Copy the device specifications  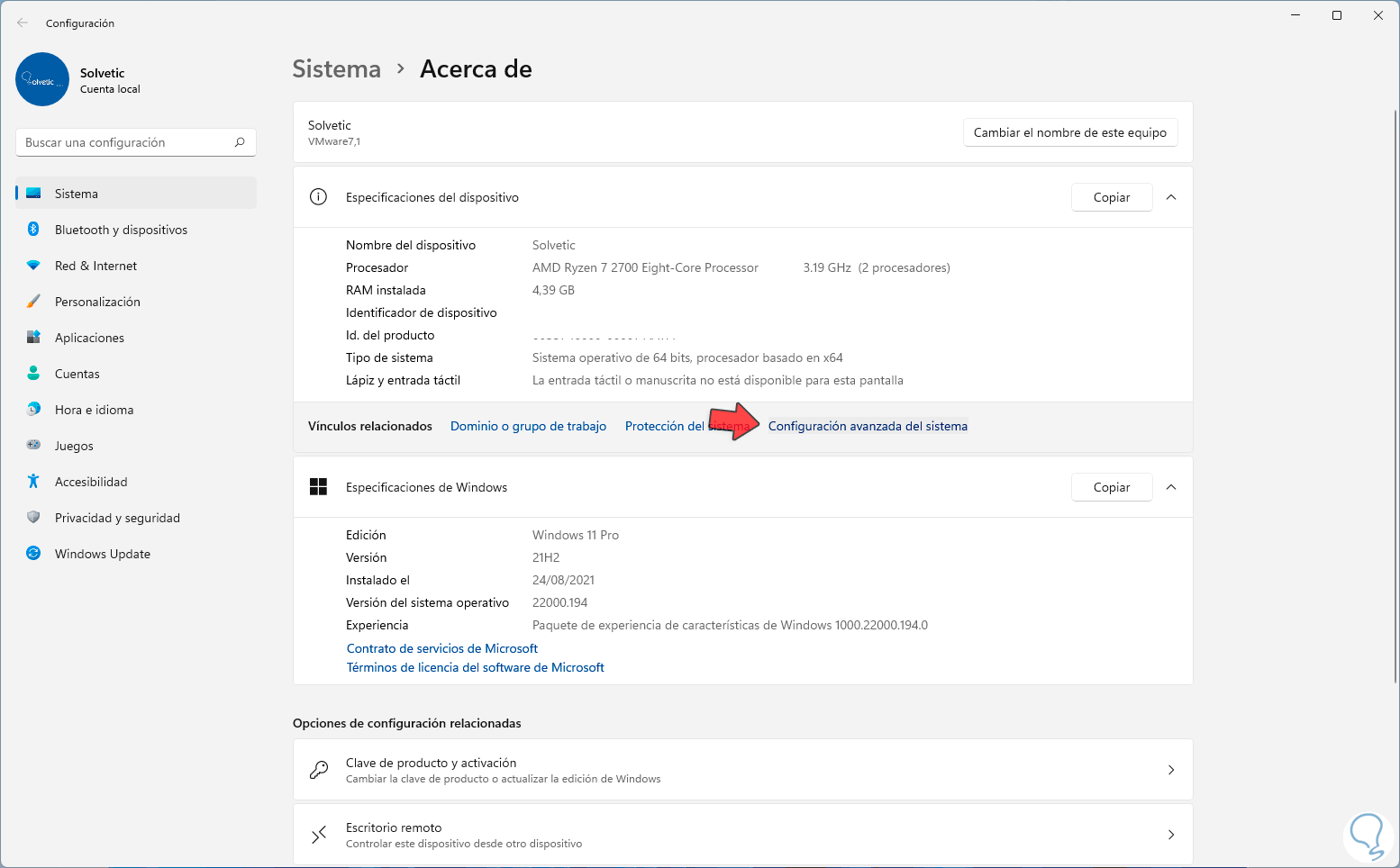(1111, 197)
